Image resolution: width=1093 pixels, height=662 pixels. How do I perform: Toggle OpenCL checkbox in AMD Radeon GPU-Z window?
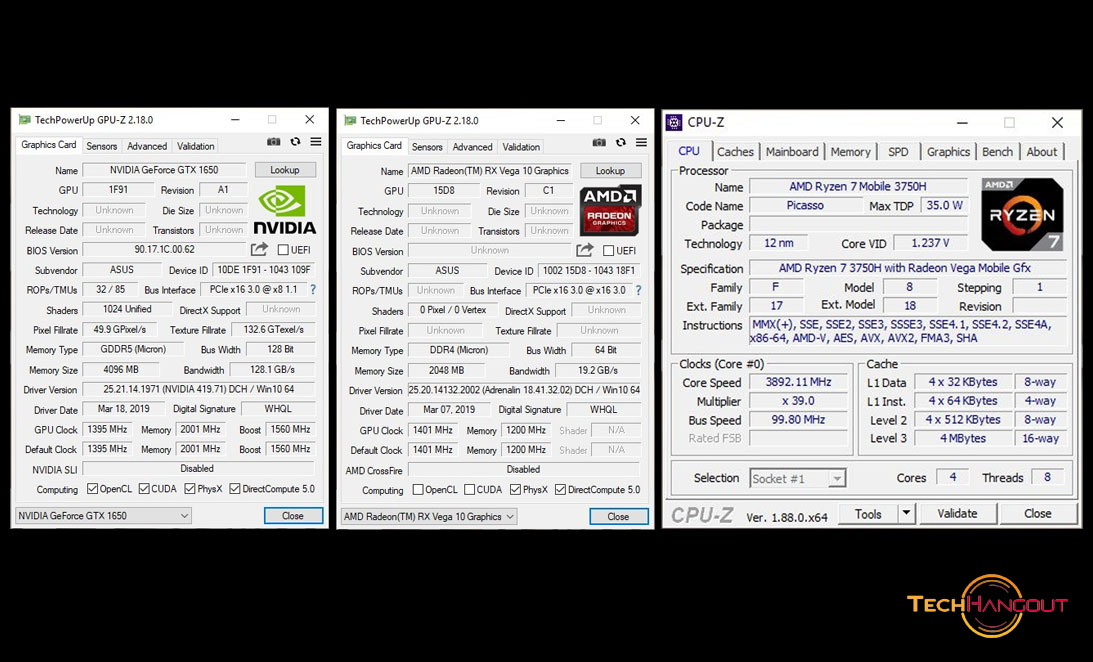pyautogui.click(x=418, y=489)
